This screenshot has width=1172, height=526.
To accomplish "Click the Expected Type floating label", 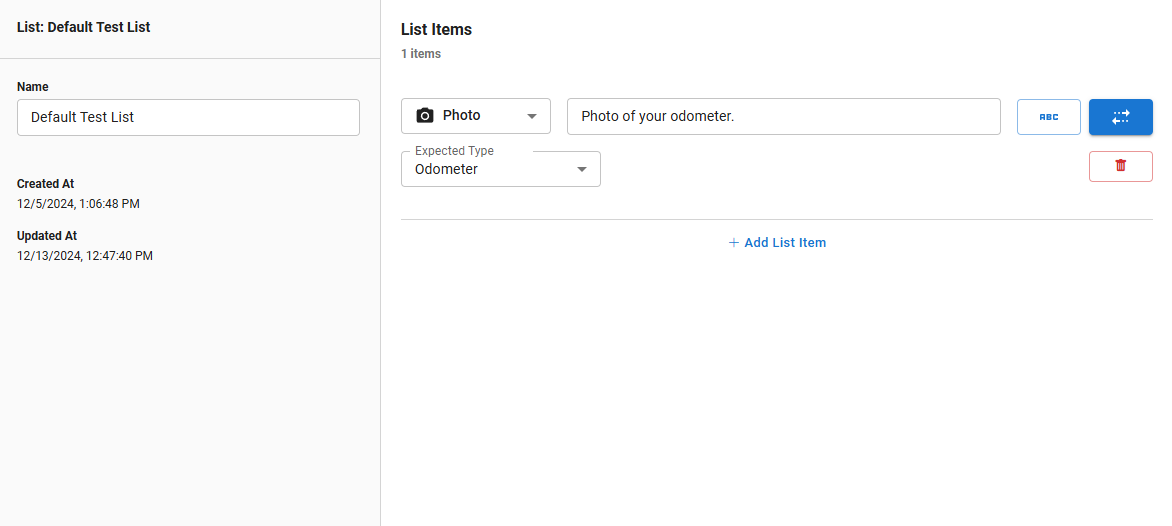I will coord(454,151).
